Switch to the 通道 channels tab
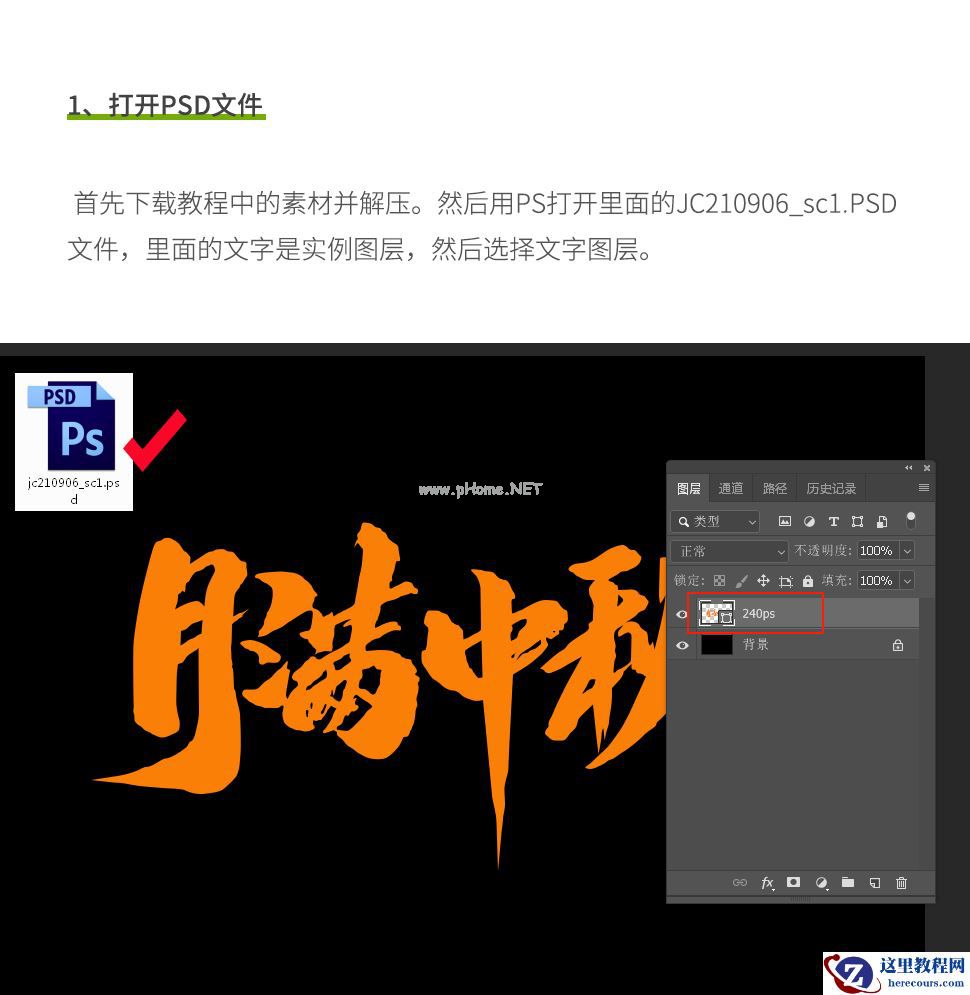 (730, 488)
